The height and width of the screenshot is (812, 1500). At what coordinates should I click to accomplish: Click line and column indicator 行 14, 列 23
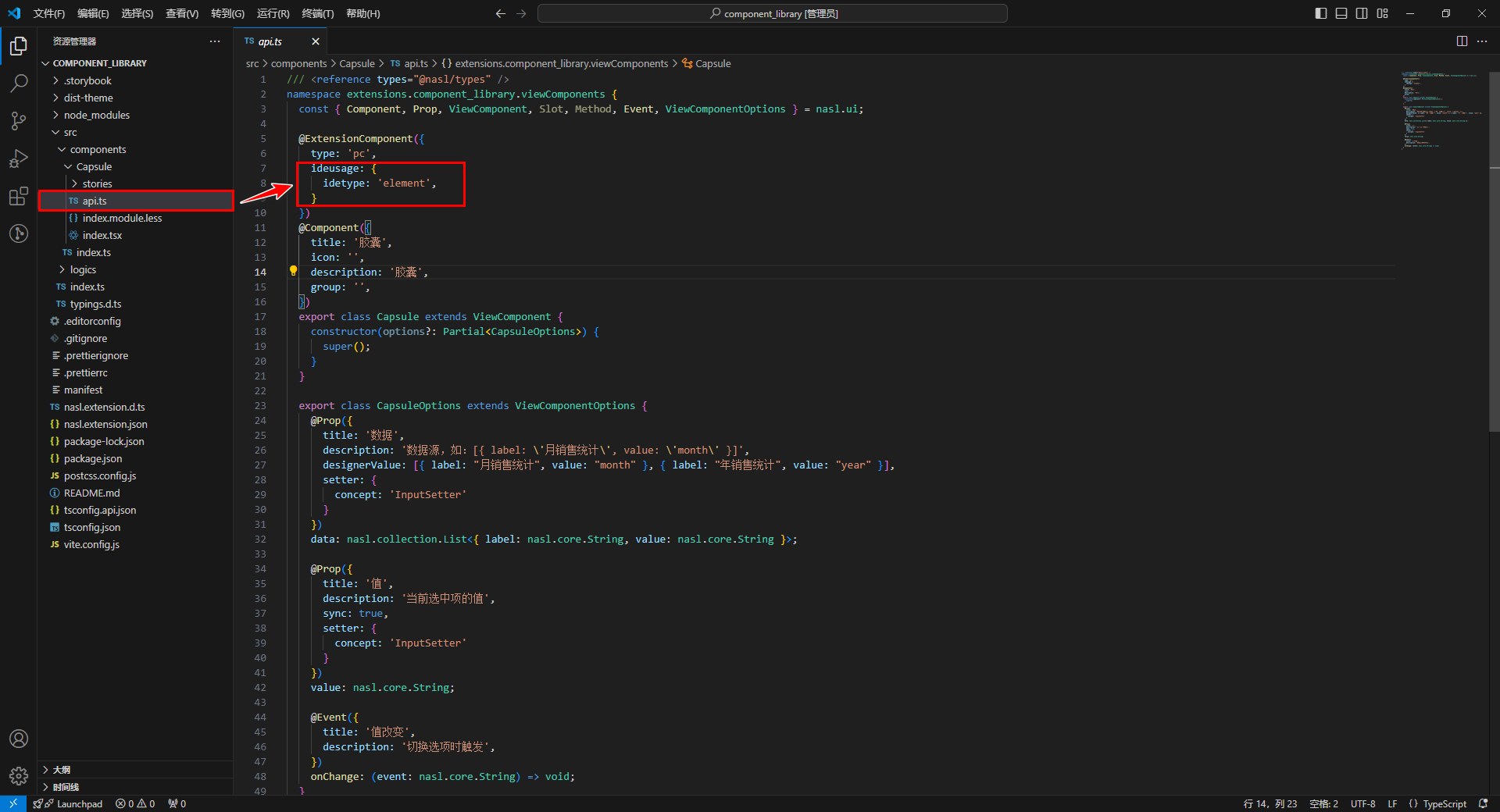1270,803
